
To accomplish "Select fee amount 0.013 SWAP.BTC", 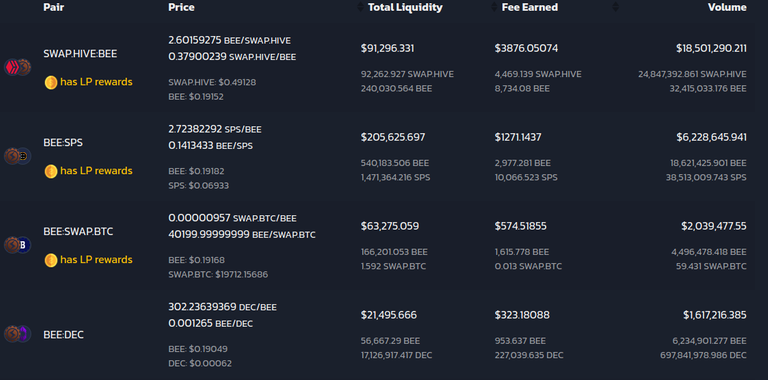I will 528,267.
